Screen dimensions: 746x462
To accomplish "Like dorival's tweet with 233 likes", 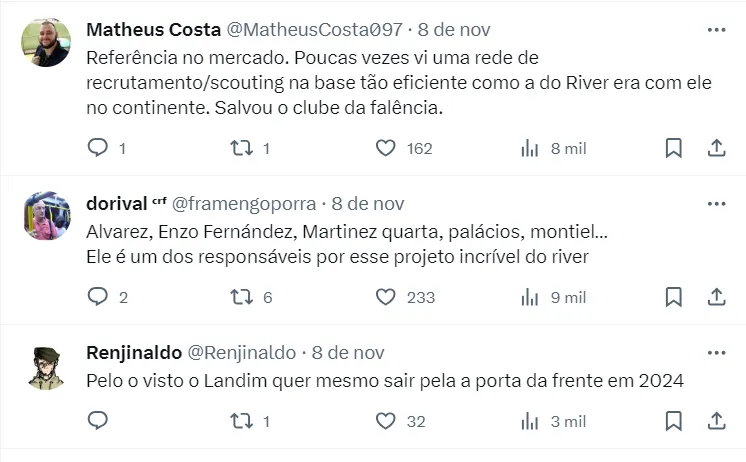I will point(386,297).
